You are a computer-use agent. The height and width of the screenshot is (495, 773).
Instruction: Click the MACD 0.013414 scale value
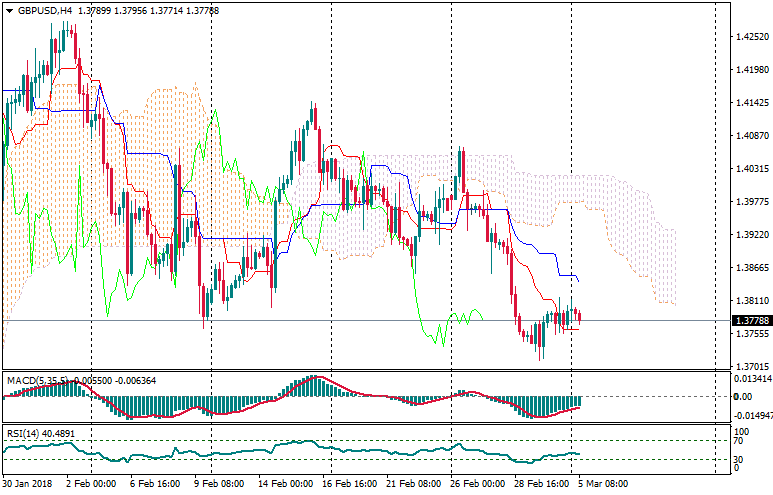(x=752, y=379)
